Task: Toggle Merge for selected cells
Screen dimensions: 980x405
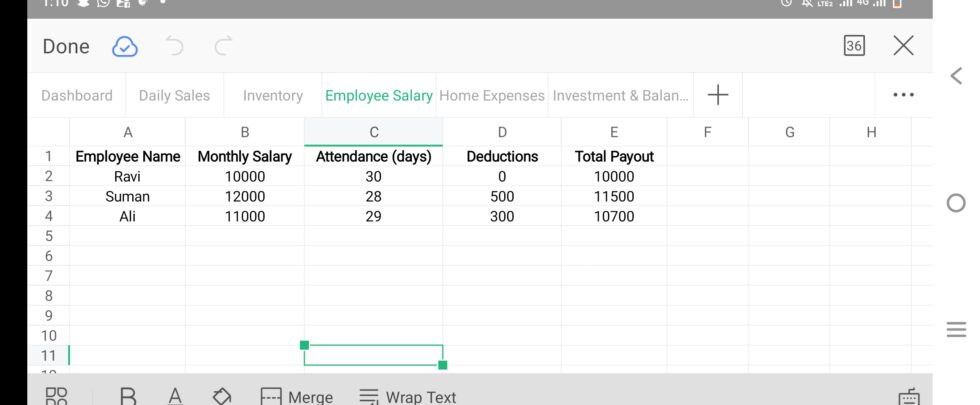Action: (296, 397)
